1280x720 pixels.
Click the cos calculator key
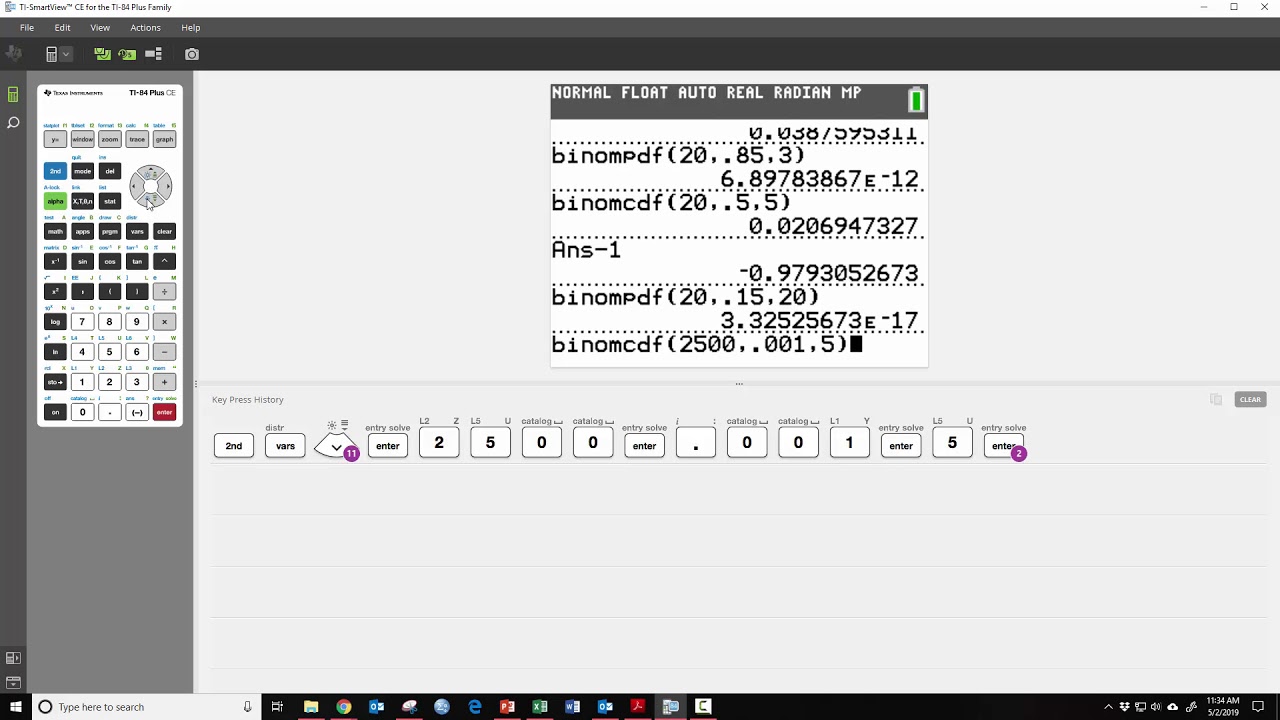(110, 261)
